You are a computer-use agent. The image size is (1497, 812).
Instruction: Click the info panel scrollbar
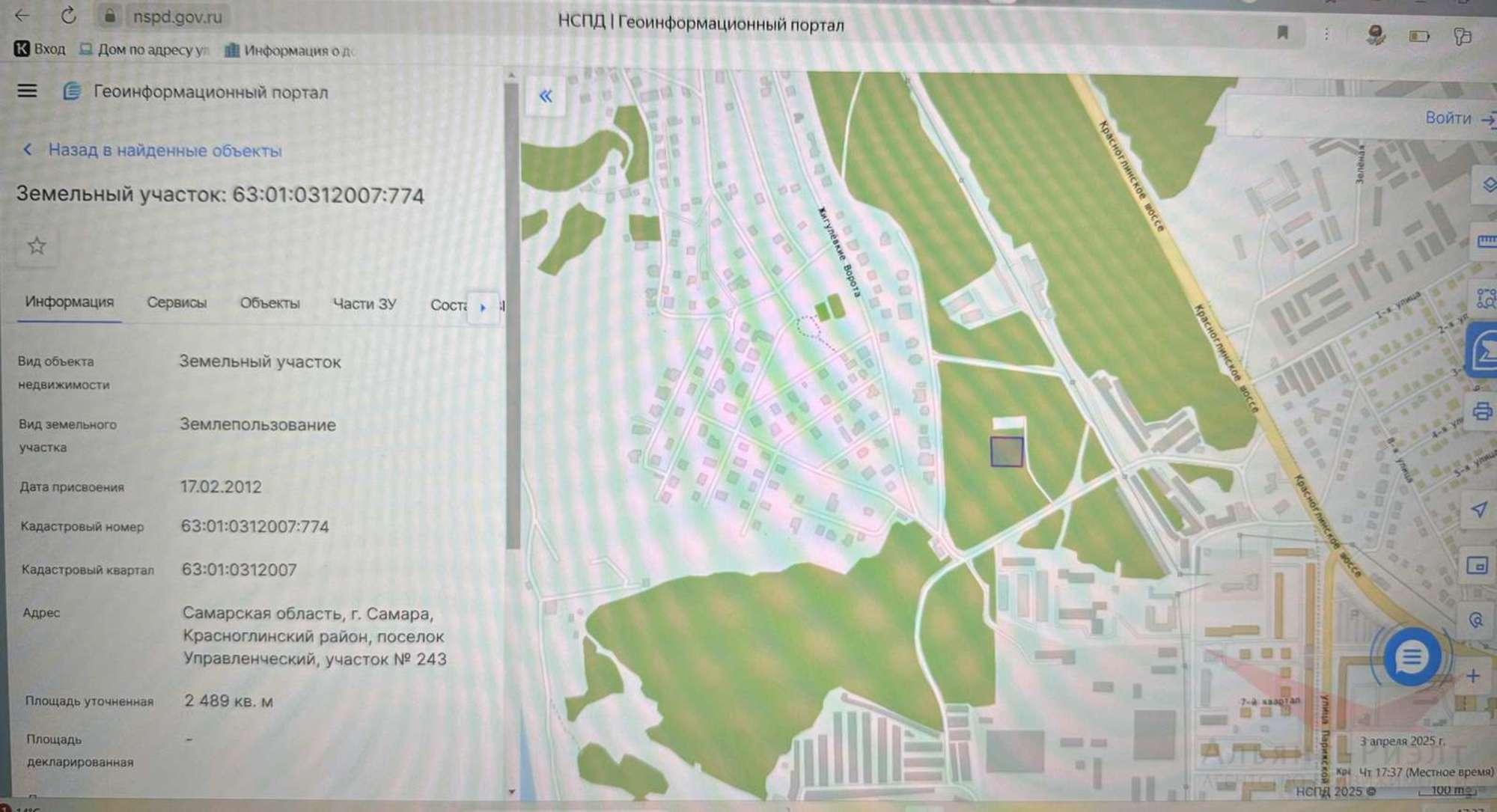click(512, 314)
